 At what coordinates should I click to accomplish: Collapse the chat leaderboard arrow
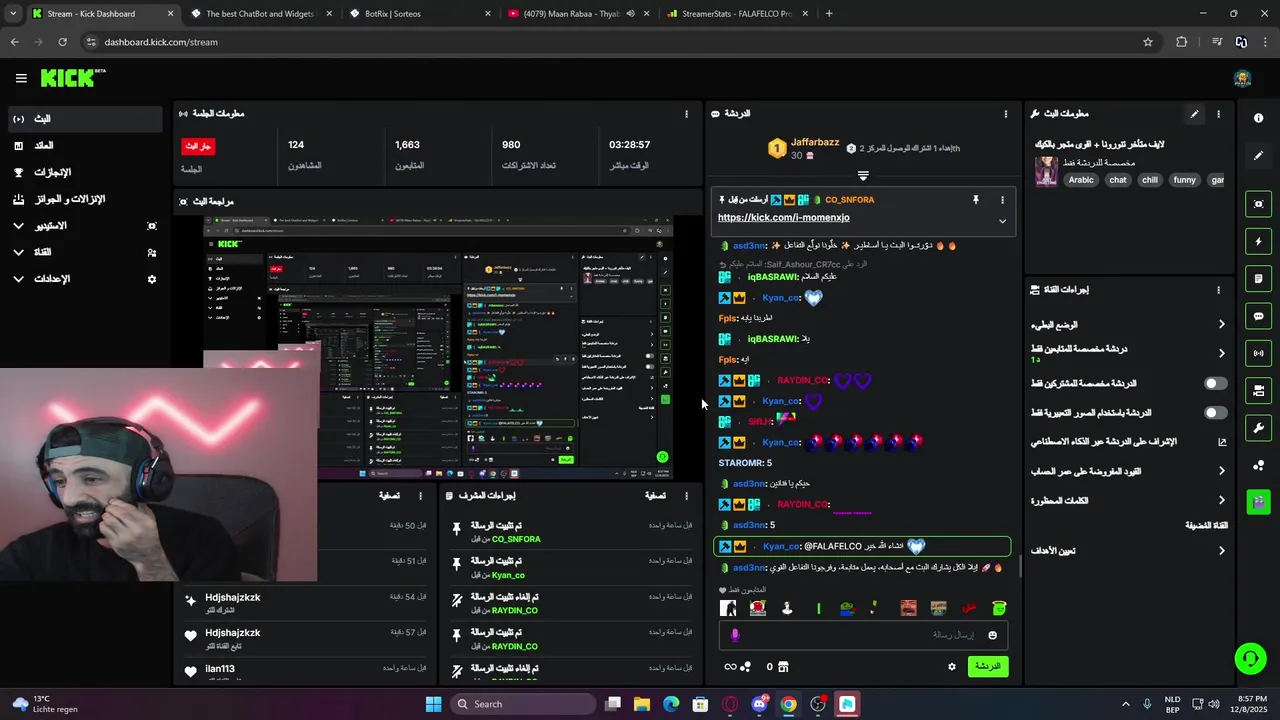point(863,175)
